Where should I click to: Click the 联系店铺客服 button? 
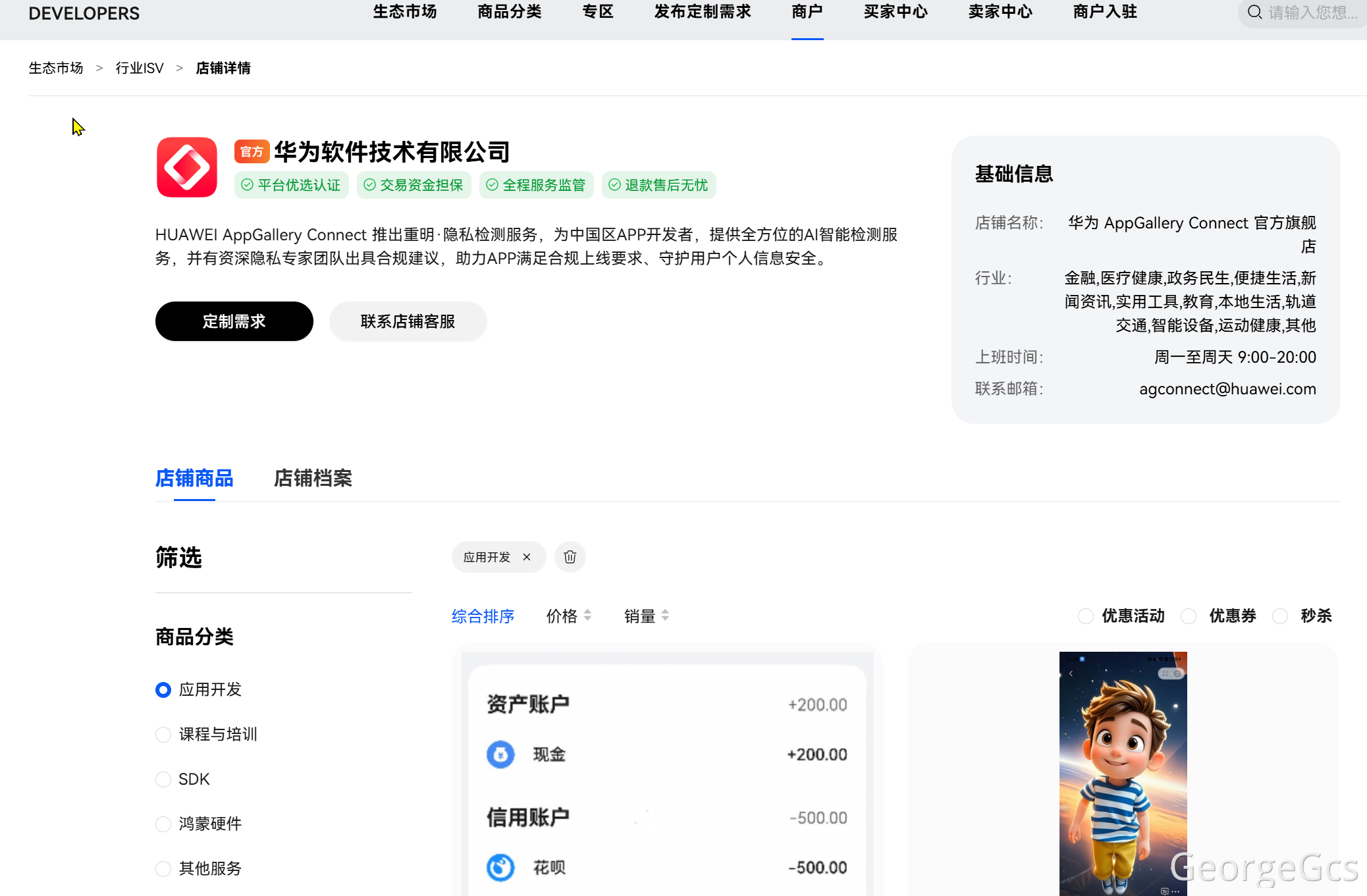point(408,321)
